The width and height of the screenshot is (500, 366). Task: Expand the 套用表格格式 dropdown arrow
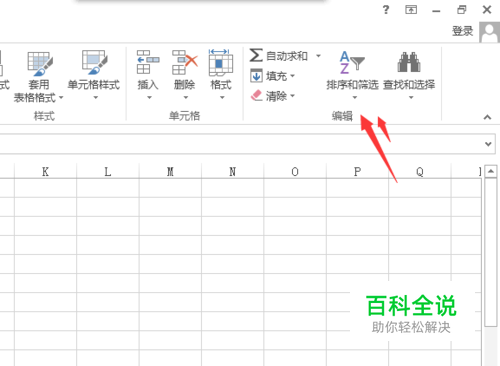(x=61, y=98)
